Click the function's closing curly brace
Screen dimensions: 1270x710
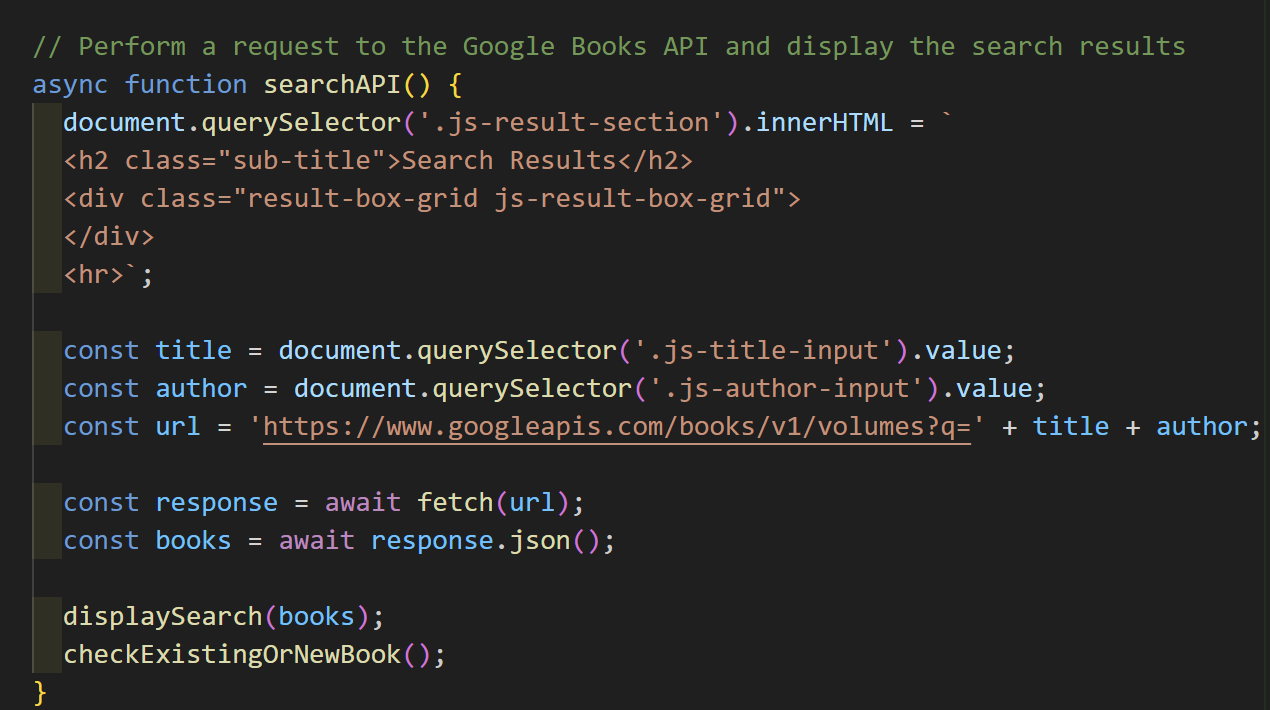coord(40,691)
